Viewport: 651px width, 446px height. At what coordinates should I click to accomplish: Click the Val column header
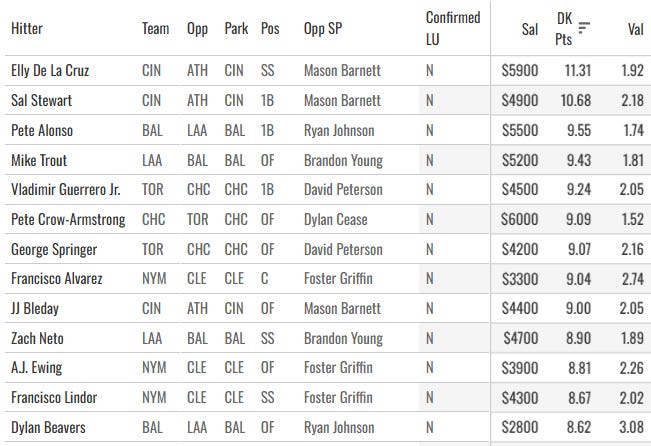[x=635, y=29]
